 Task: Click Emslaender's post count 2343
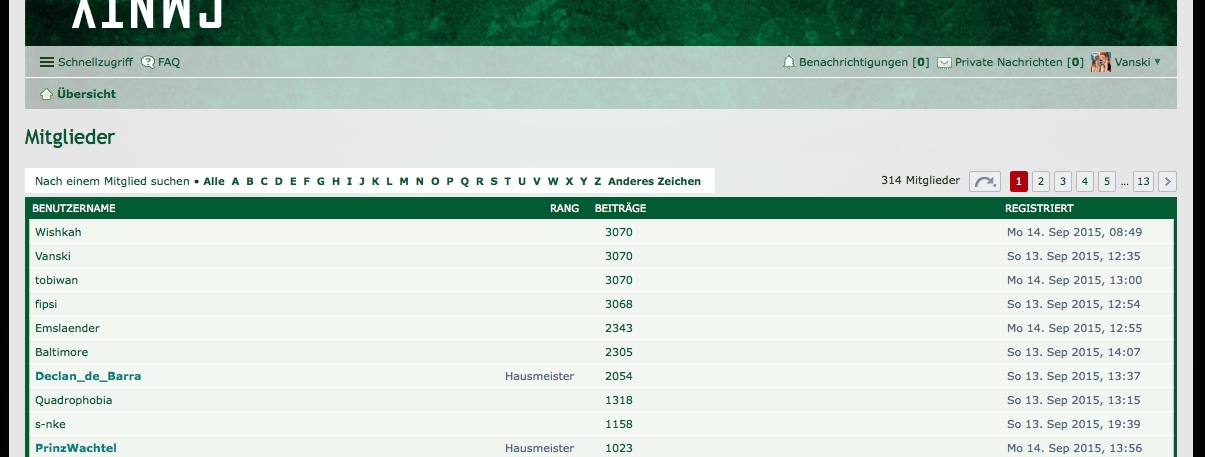click(x=619, y=328)
